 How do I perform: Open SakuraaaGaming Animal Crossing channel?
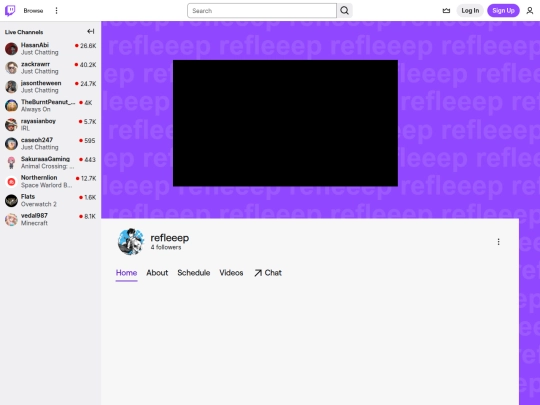coord(51,162)
